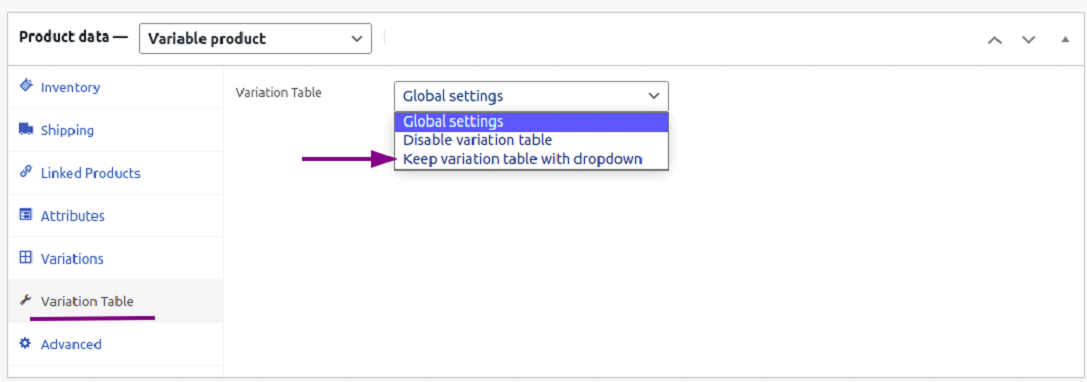Image resolution: width=1087 pixels, height=382 pixels.
Task: Click the Linked Products chain icon
Action: point(26,172)
